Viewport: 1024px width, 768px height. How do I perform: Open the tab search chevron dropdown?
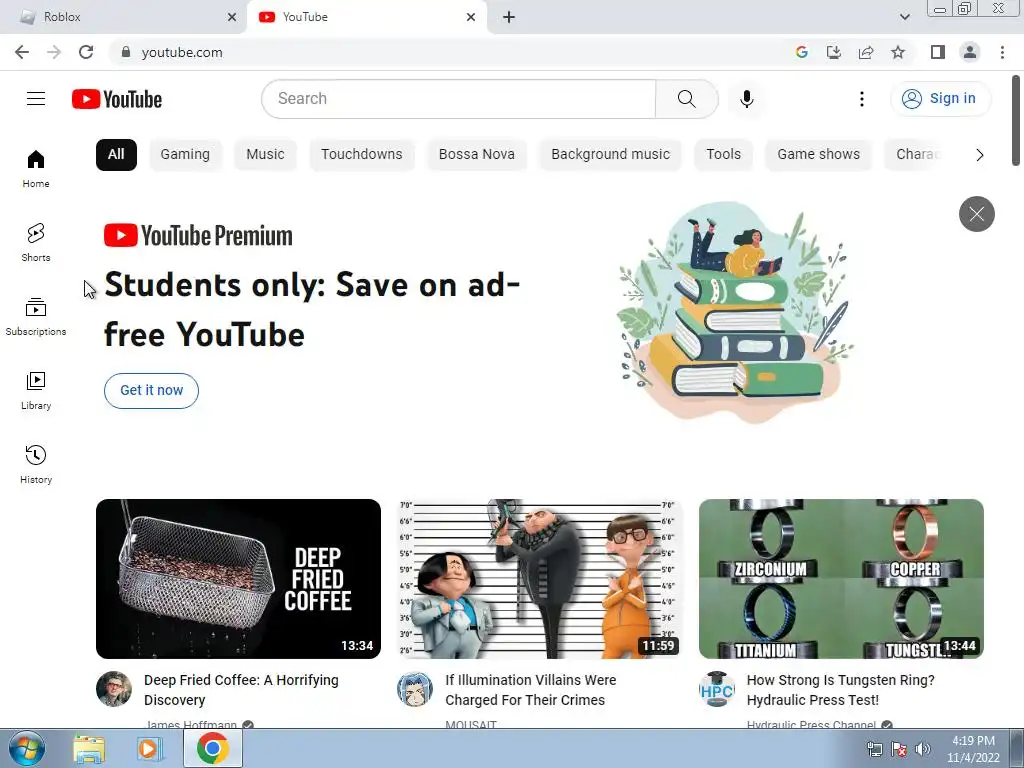(x=904, y=17)
